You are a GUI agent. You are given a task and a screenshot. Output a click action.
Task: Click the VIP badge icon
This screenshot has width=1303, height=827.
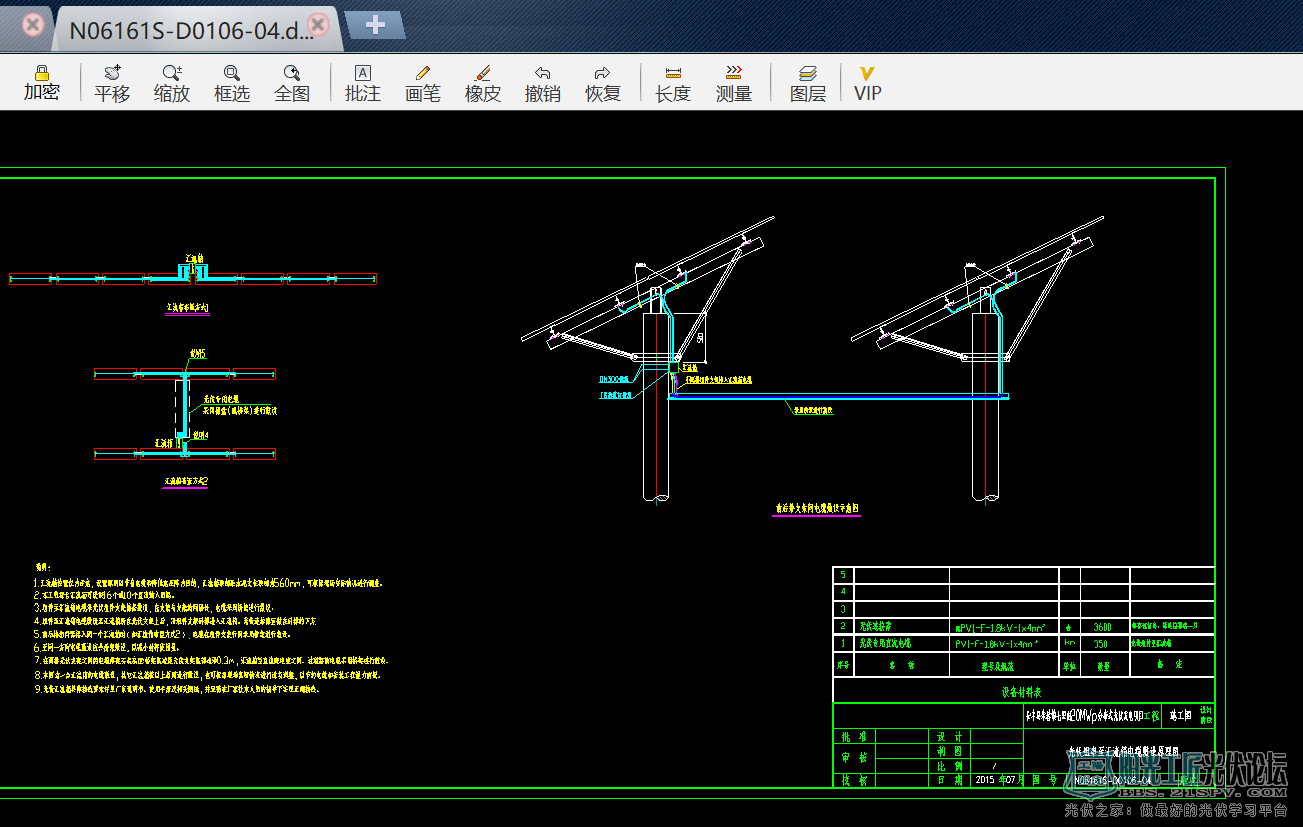coord(868,84)
